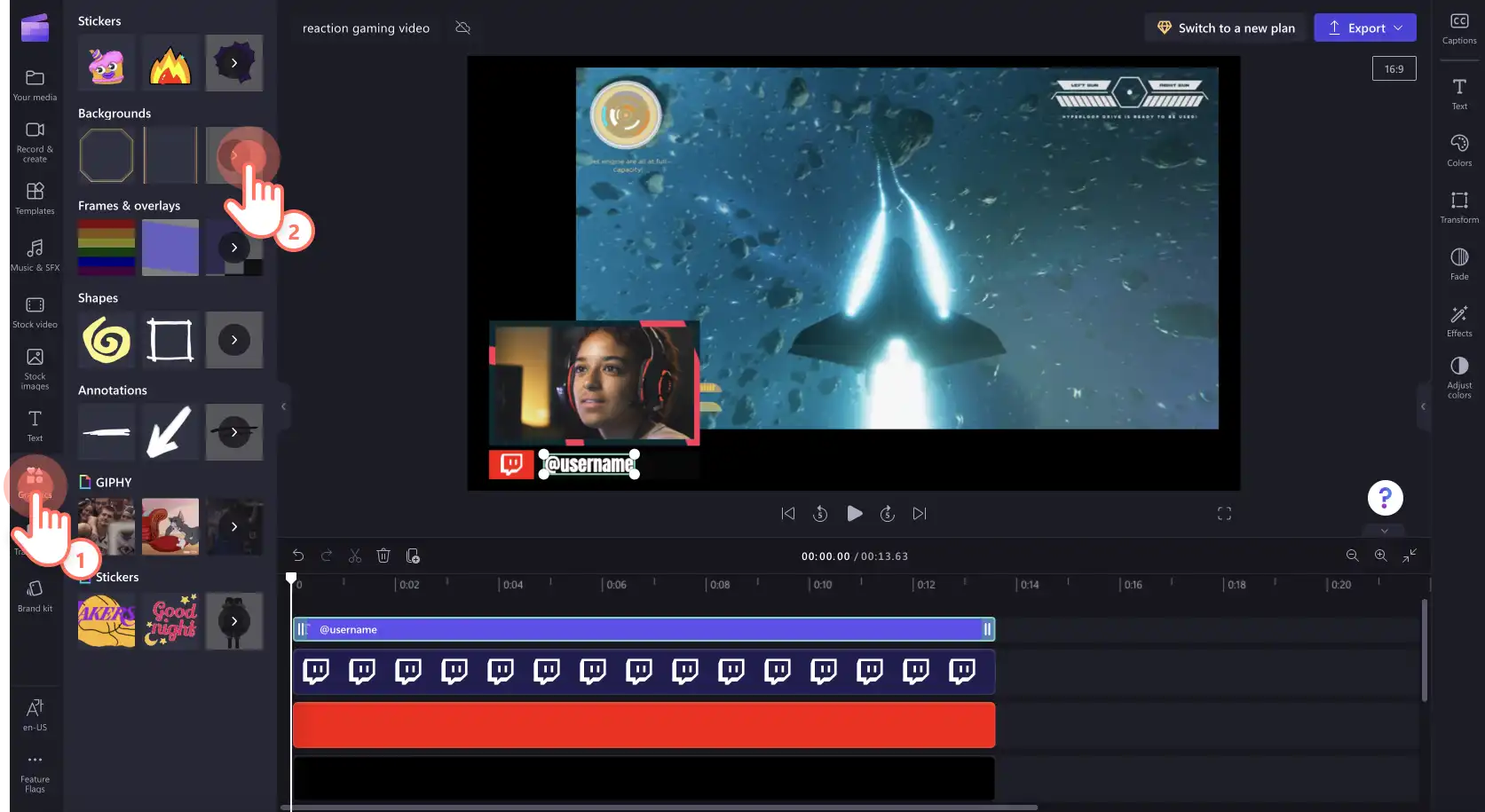The height and width of the screenshot is (812, 1485).
Task: Open Adjust colors panel
Action: point(1458,377)
